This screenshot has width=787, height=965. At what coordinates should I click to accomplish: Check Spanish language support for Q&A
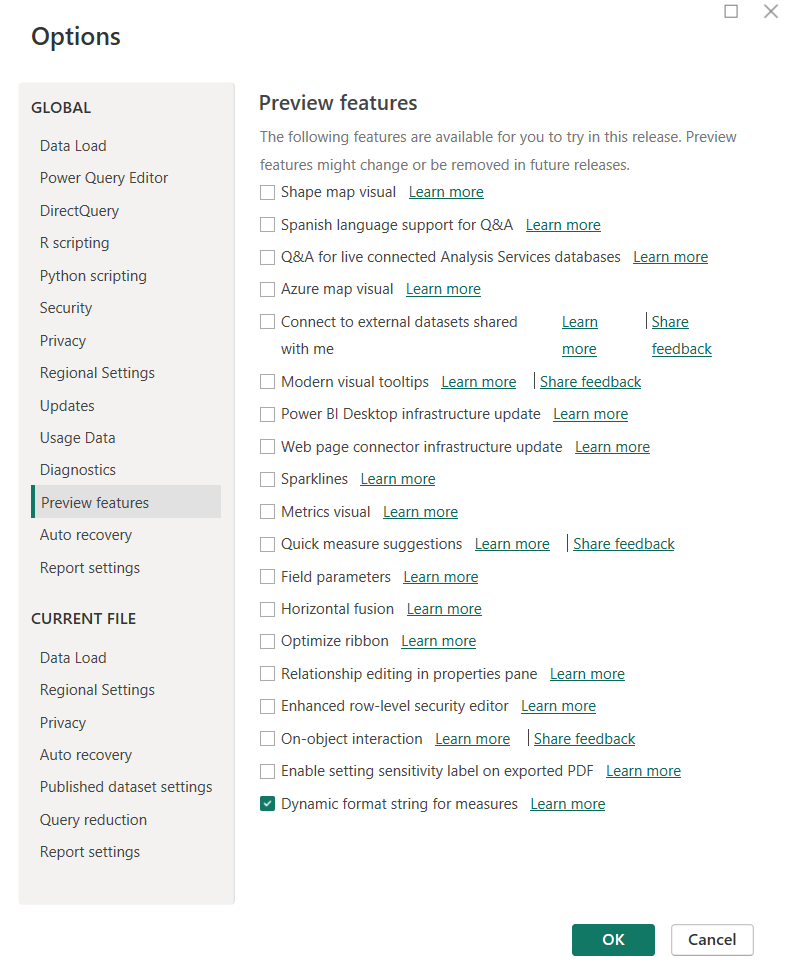coord(267,225)
